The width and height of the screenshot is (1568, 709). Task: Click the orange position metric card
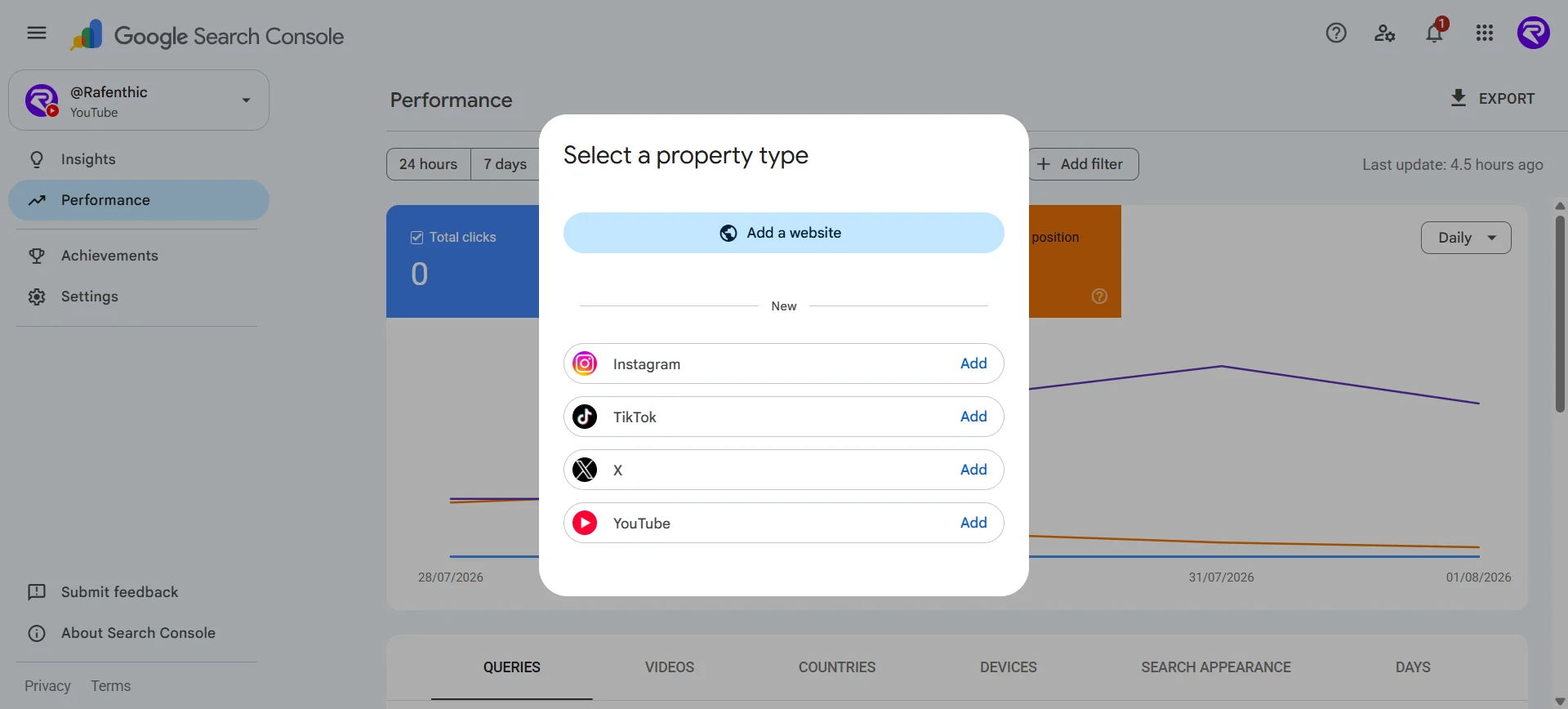(x=1075, y=261)
